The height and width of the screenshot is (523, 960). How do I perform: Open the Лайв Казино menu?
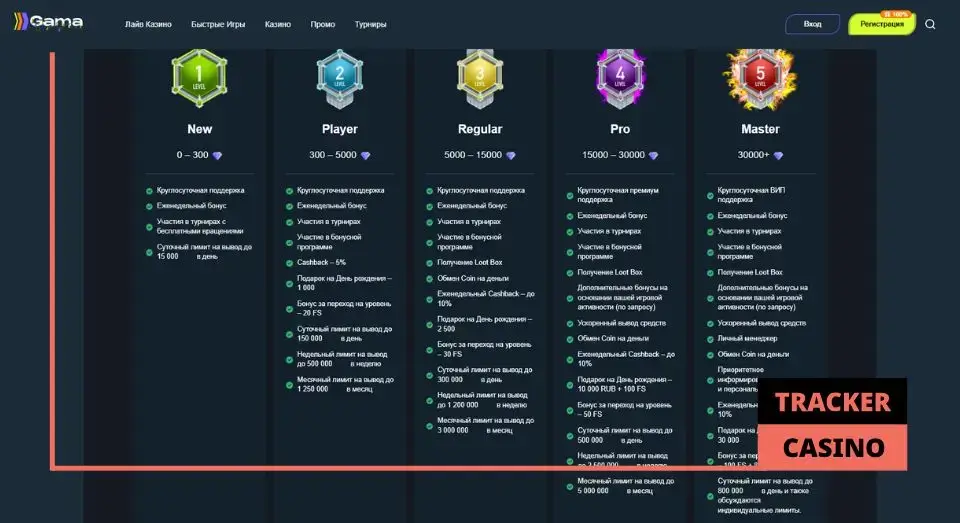[148, 24]
